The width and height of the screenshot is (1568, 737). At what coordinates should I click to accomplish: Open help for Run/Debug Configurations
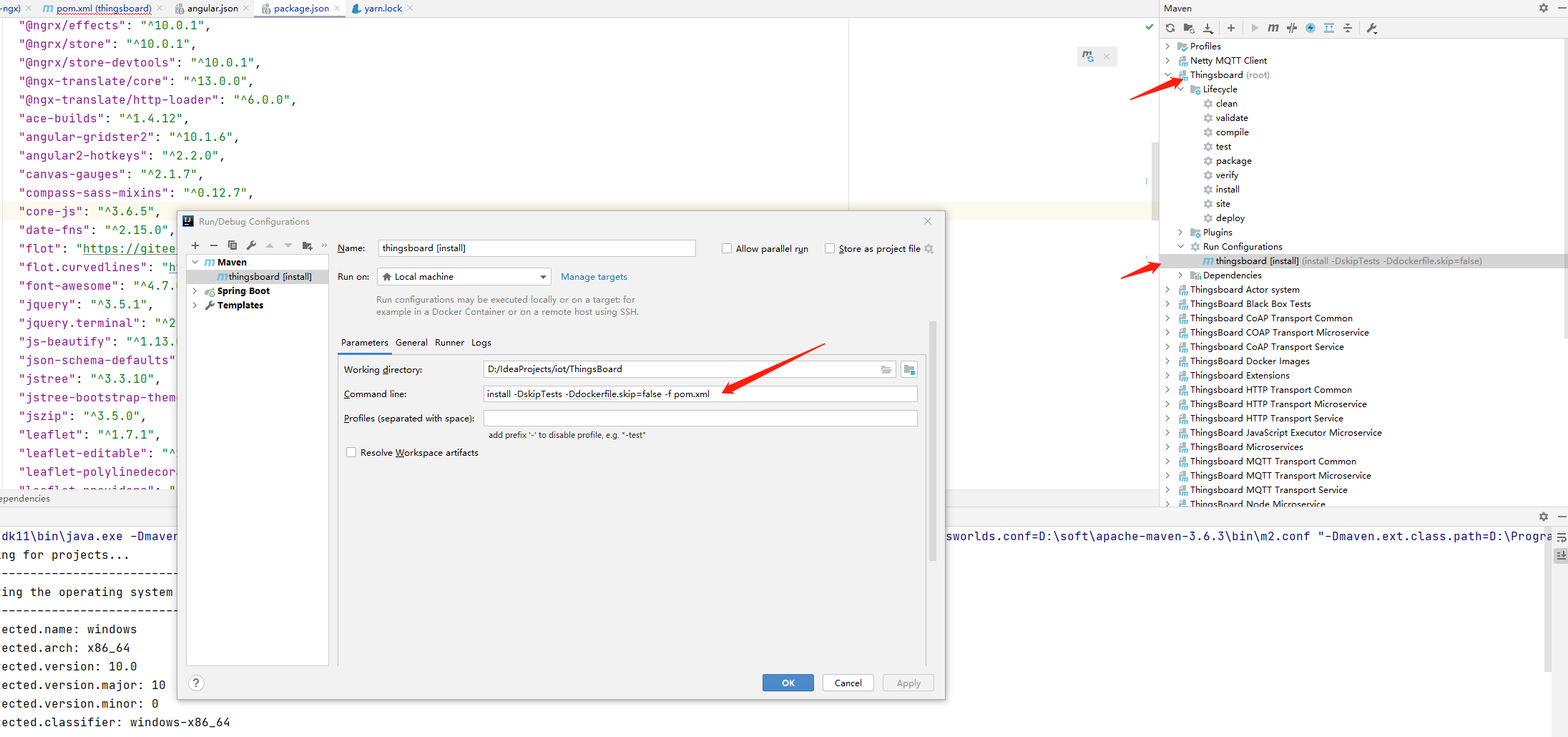(x=196, y=683)
